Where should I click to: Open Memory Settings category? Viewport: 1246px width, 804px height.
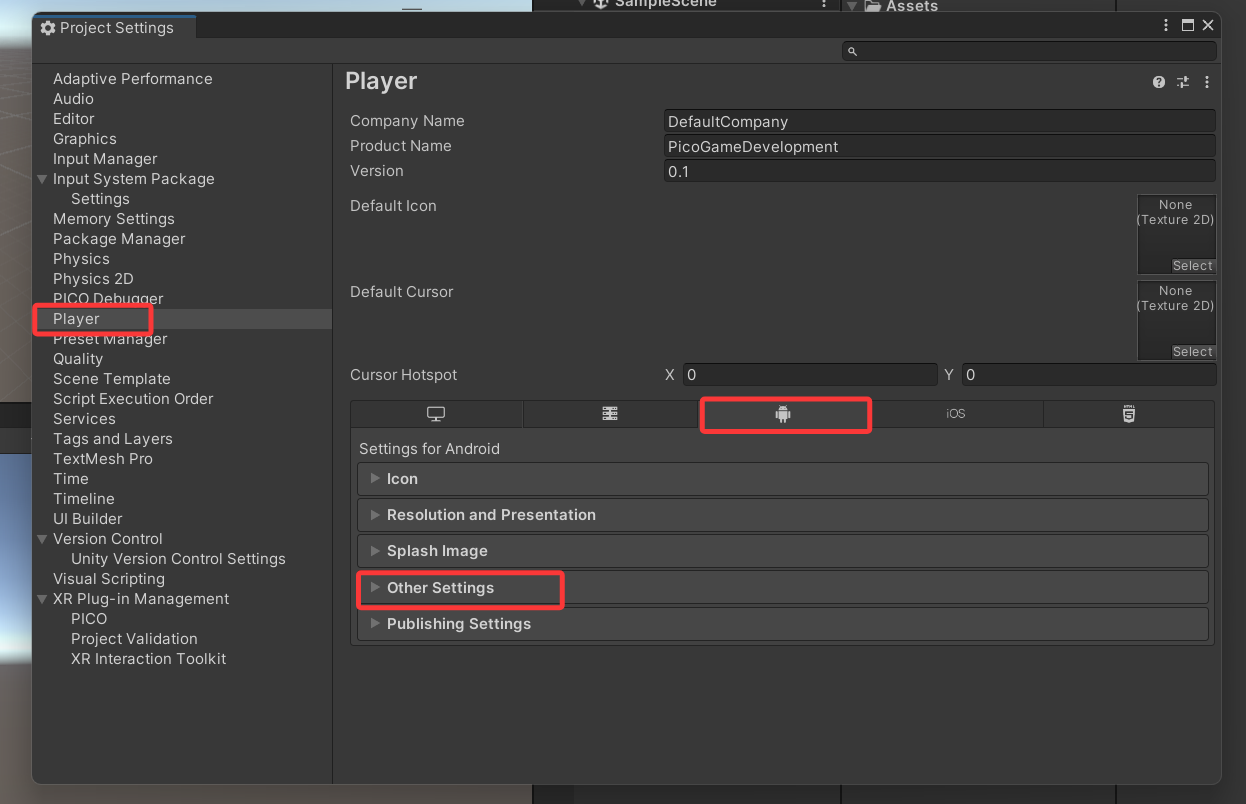[113, 219]
